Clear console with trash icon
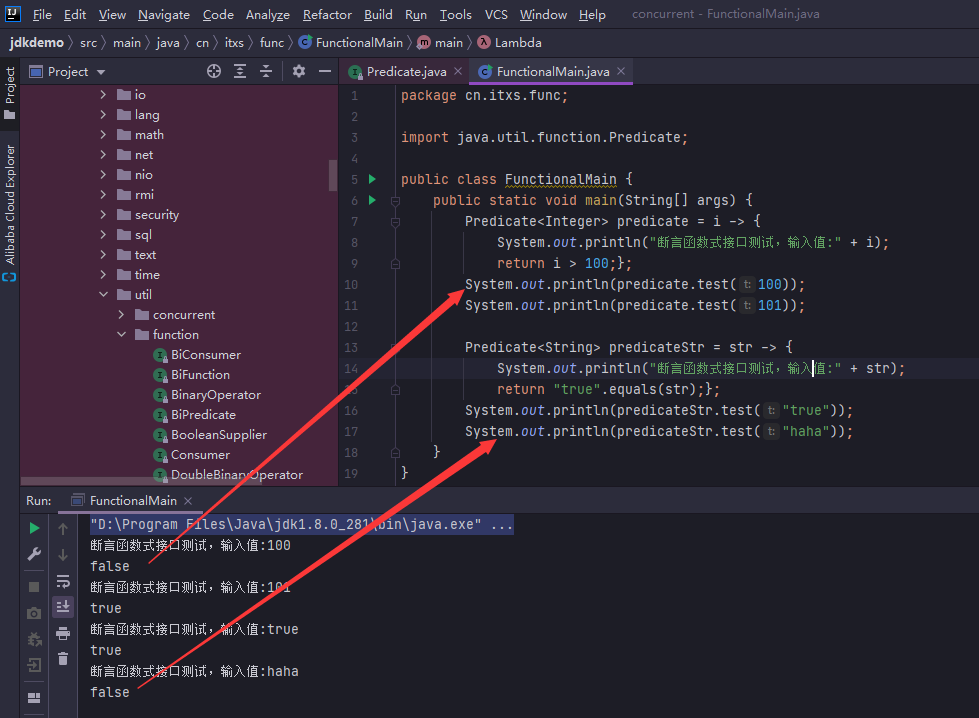 click(63, 659)
